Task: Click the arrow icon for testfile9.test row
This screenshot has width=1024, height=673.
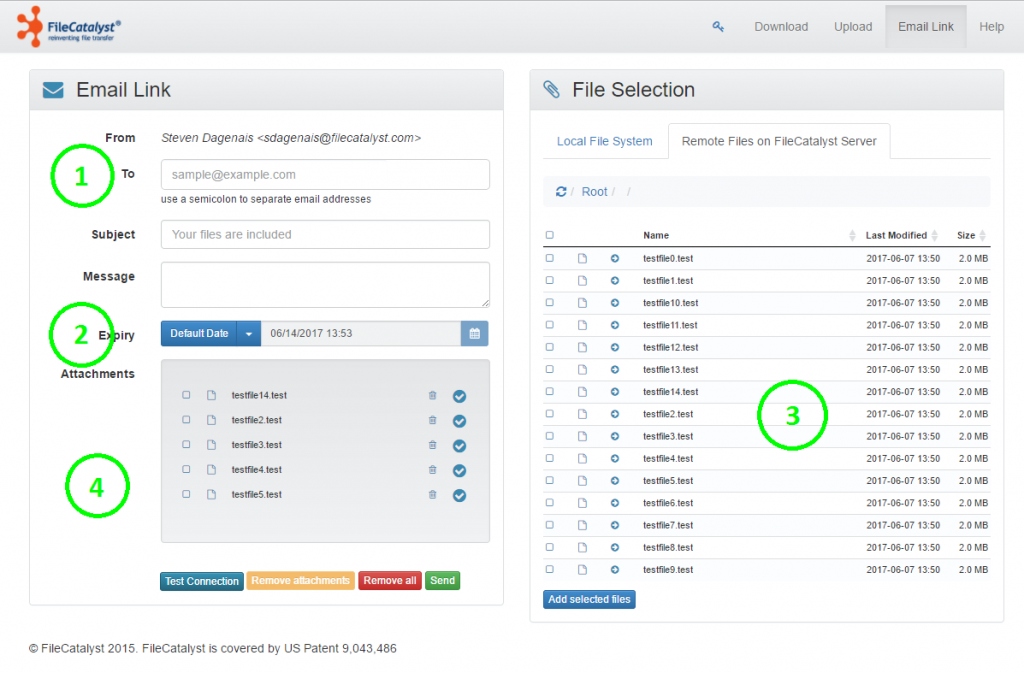Action: (614, 570)
